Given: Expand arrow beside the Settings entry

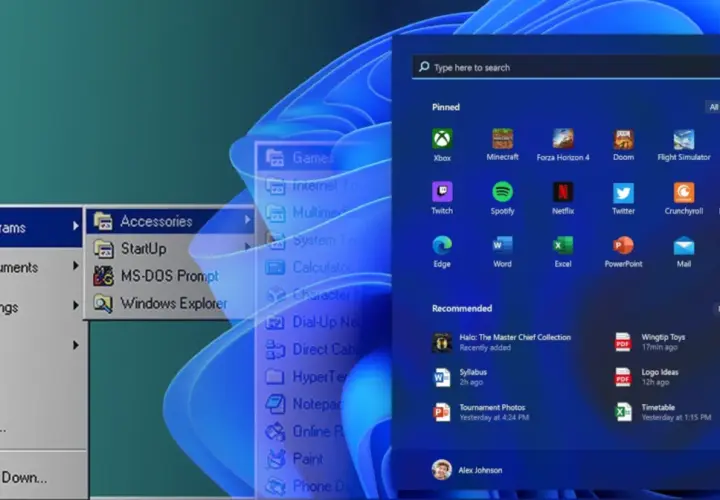Looking at the screenshot, I should point(75,305).
